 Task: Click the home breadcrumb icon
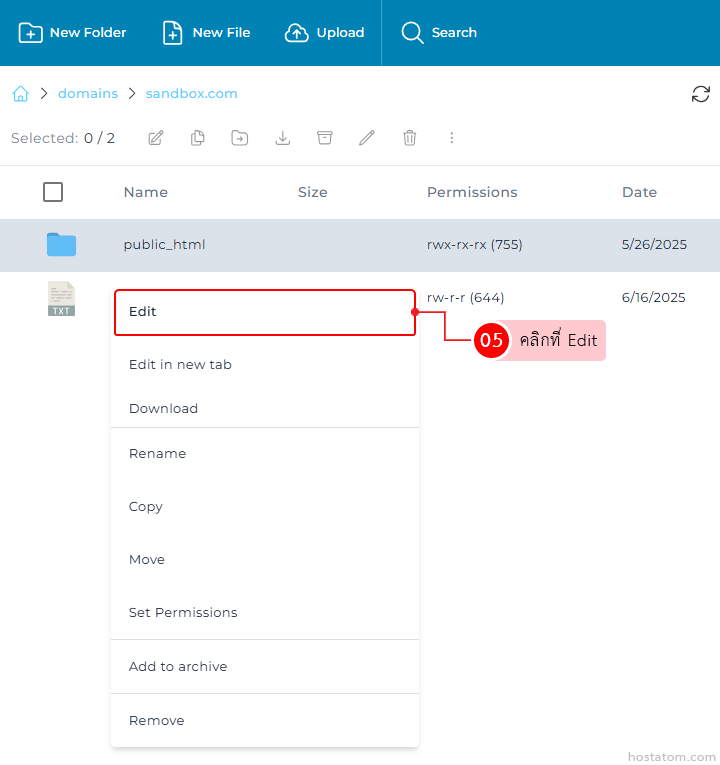point(20,94)
